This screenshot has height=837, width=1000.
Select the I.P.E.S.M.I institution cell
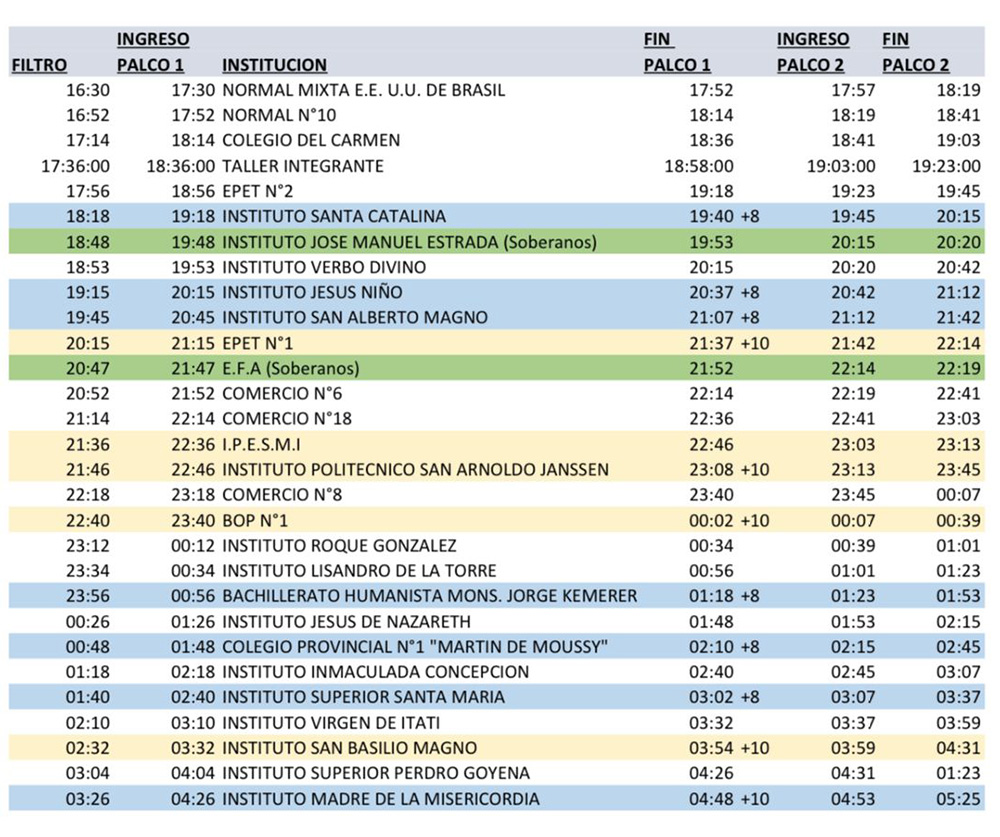[262, 444]
